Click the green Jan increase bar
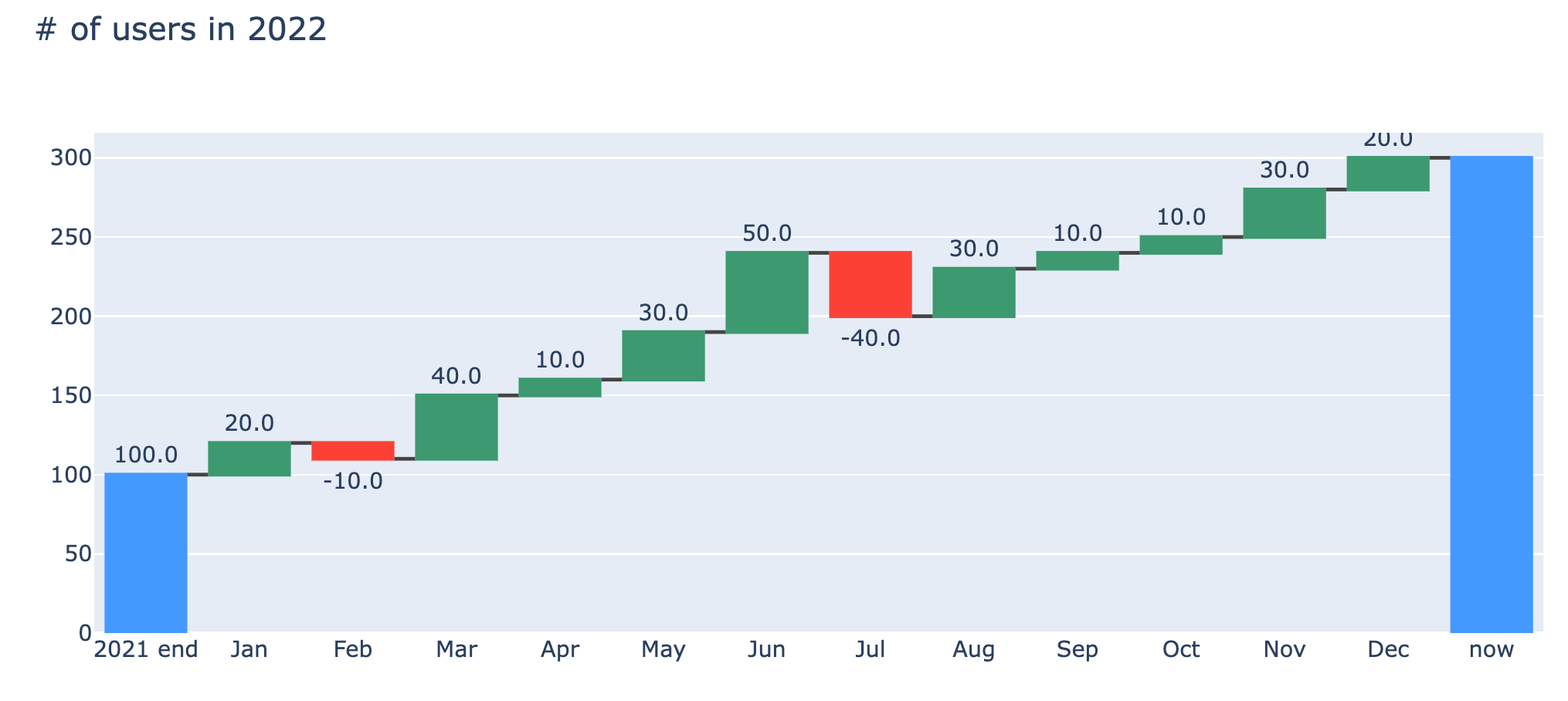Image resolution: width=1568 pixels, height=701 pixels. click(249, 459)
